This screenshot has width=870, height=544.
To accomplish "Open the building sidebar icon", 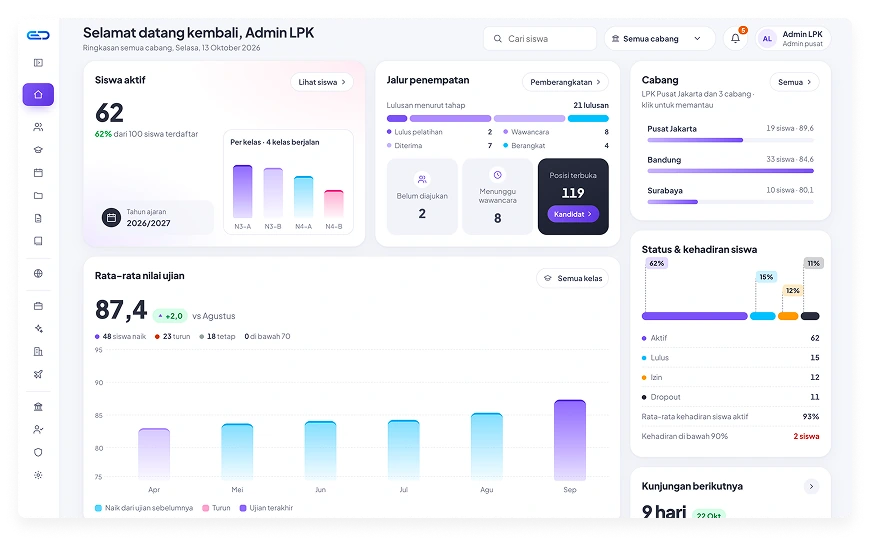I will pos(38,351).
